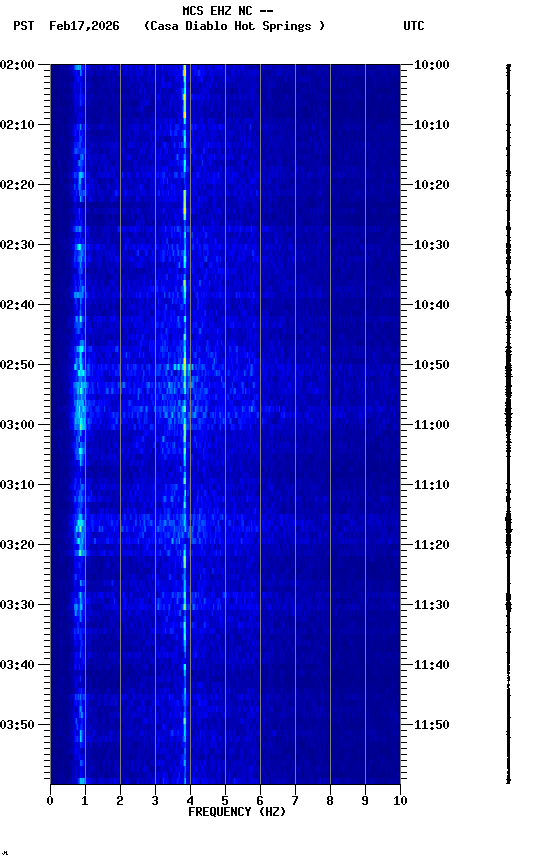The image size is (552, 864).
Task: Click the '10:40' UTC time label
Action: point(432,305)
